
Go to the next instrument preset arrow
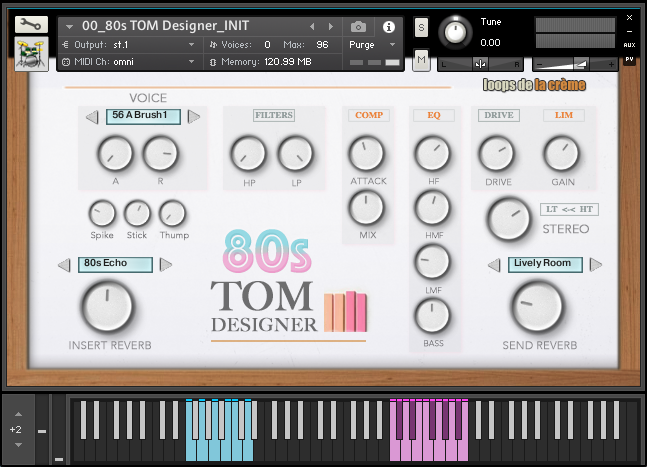coord(331,27)
